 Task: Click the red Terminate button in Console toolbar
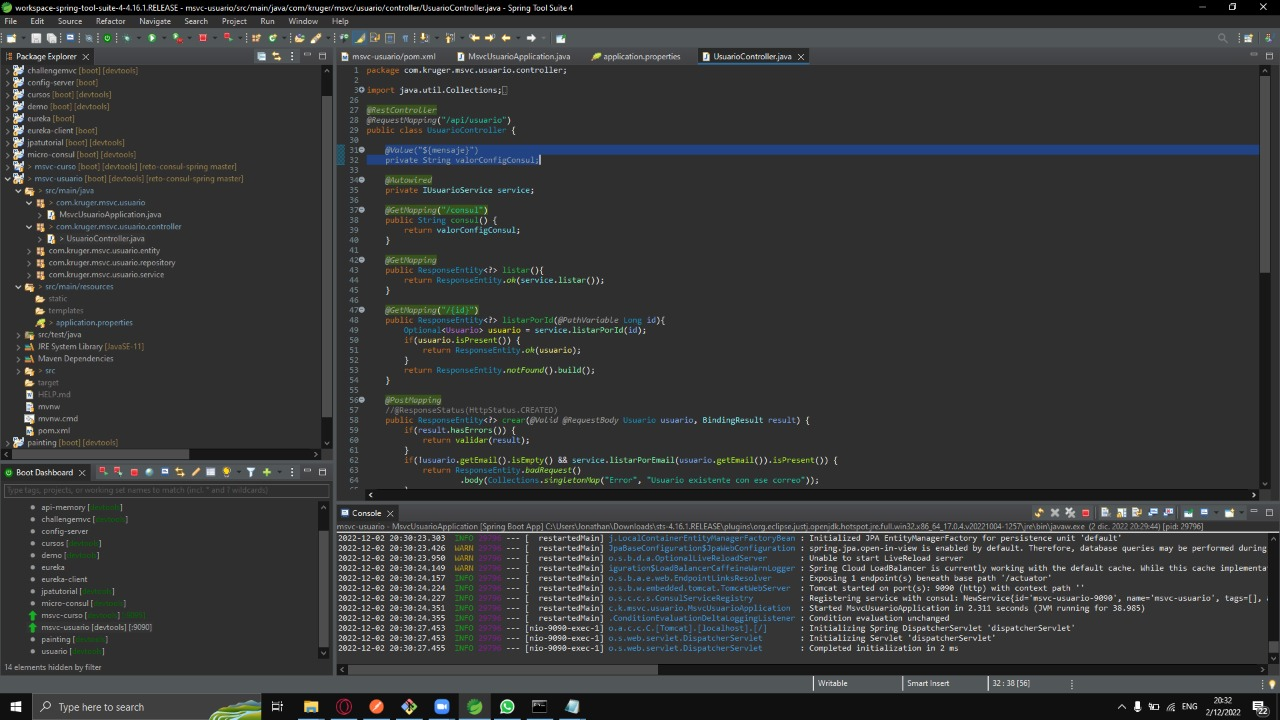1086,513
